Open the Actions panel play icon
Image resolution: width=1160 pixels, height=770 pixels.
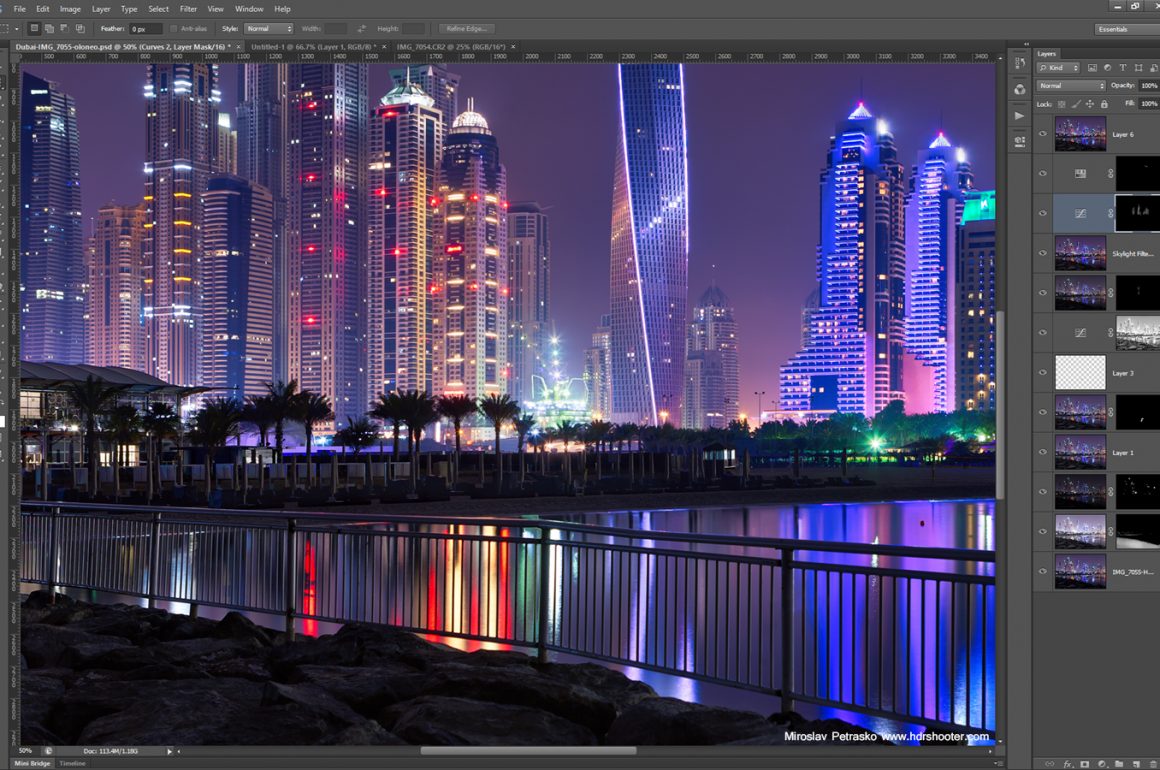pyautogui.click(x=1019, y=116)
